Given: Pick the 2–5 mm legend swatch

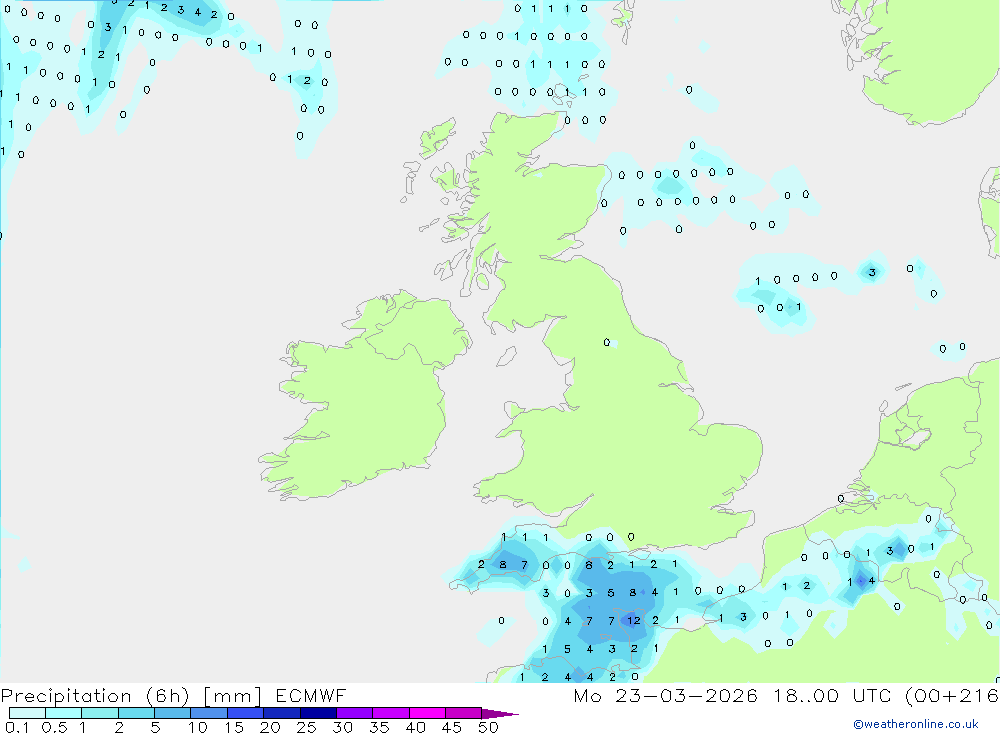Looking at the screenshot, I should [136, 713].
